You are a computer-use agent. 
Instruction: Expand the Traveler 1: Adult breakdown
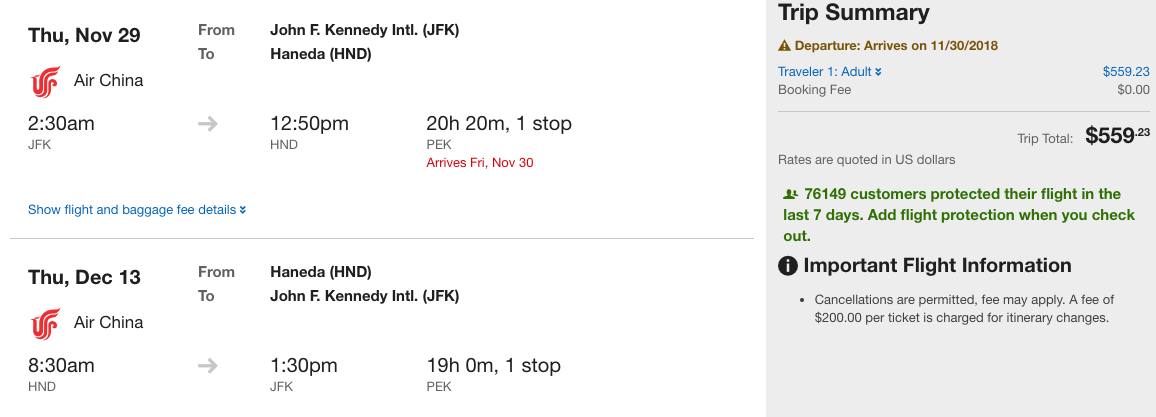pos(830,71)
